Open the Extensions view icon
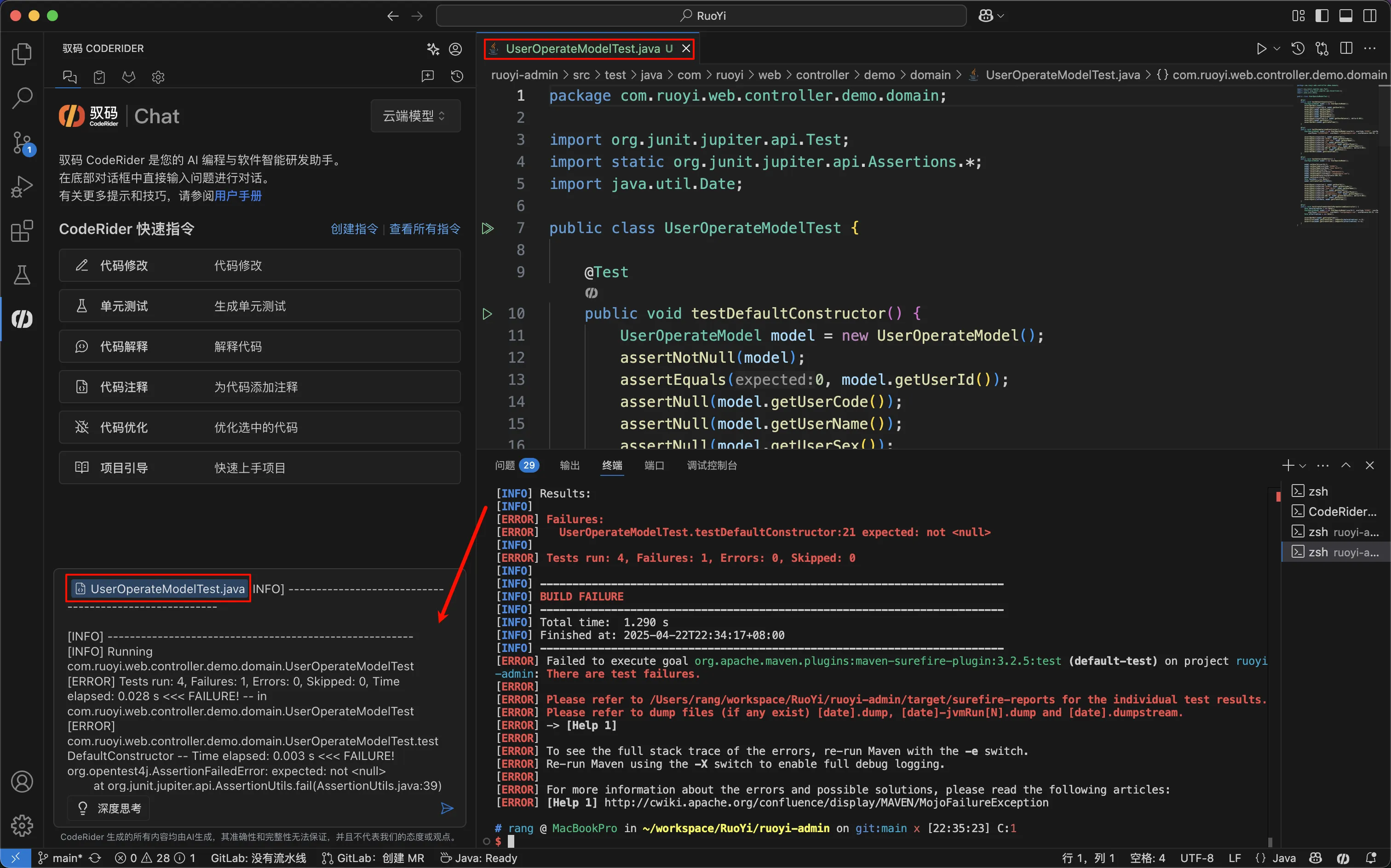This screenshot has height=868, width=1391. point(22,231)
